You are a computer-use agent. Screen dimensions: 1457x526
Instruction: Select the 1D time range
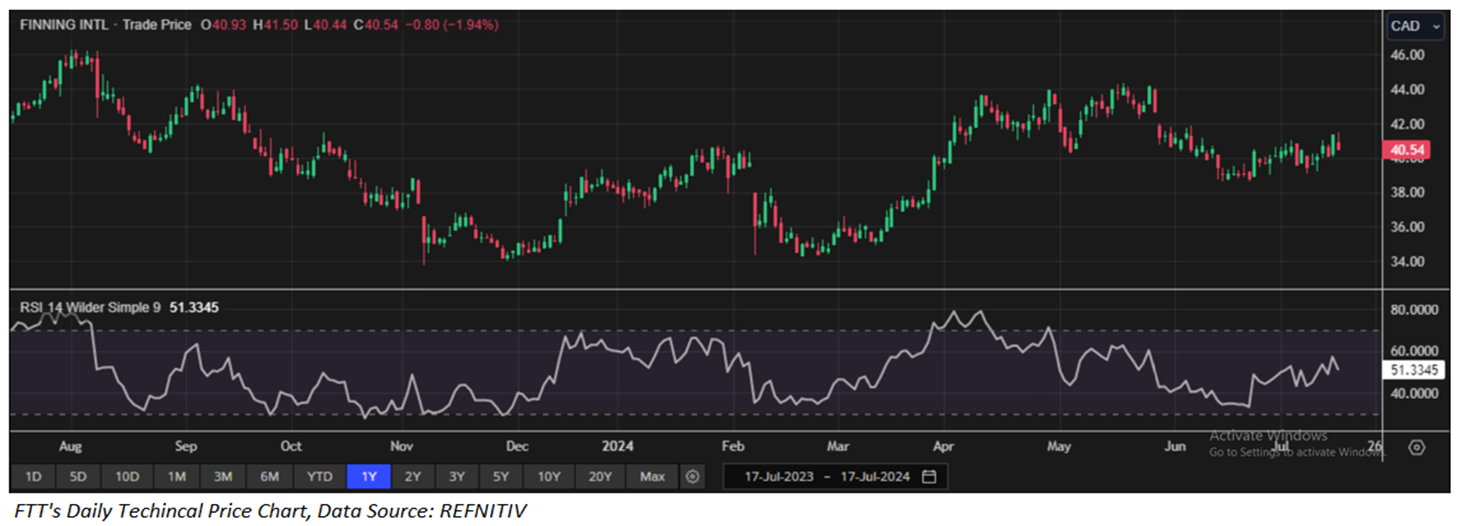[x=33, y=477]
